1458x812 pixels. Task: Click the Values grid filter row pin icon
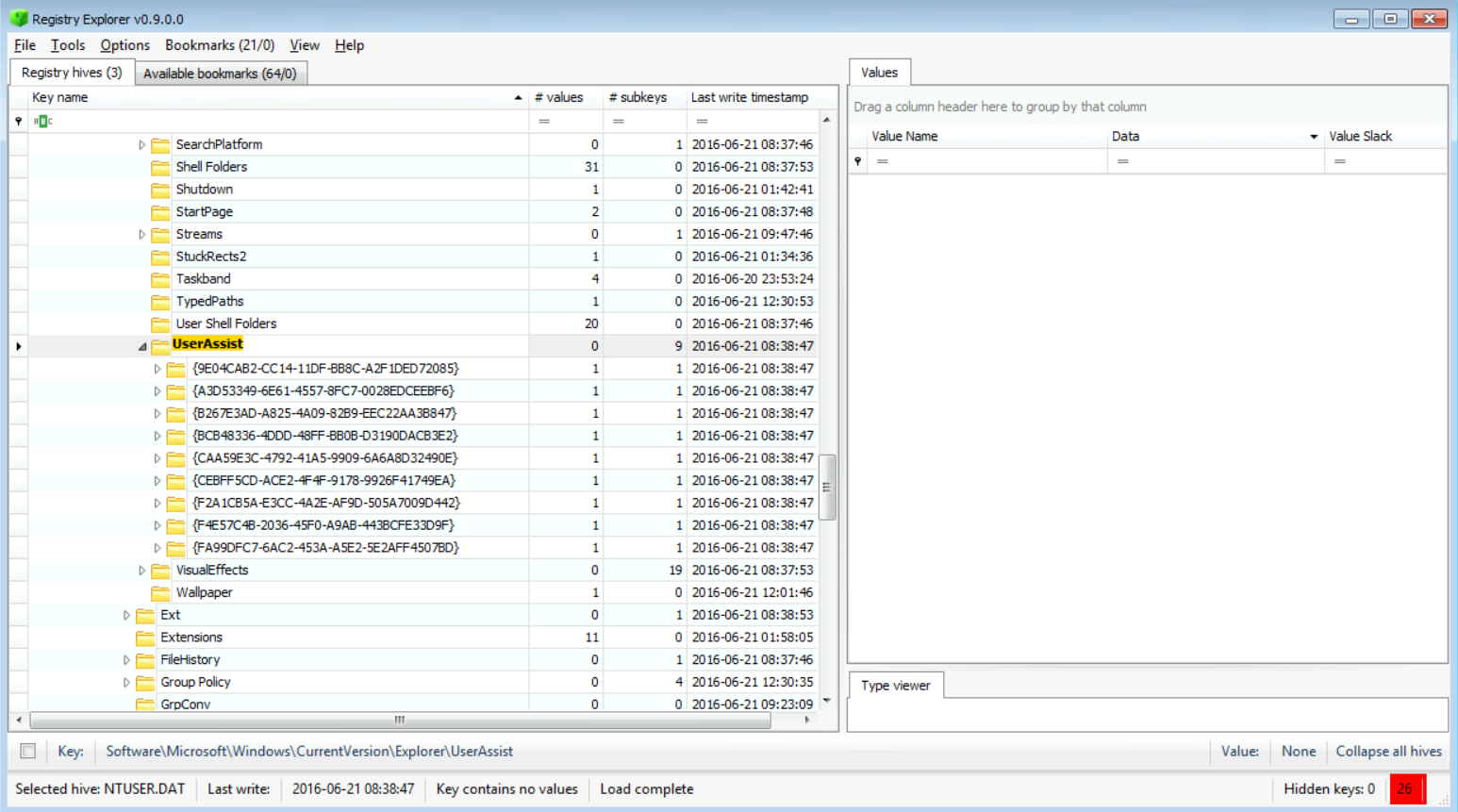coord(857,161)
